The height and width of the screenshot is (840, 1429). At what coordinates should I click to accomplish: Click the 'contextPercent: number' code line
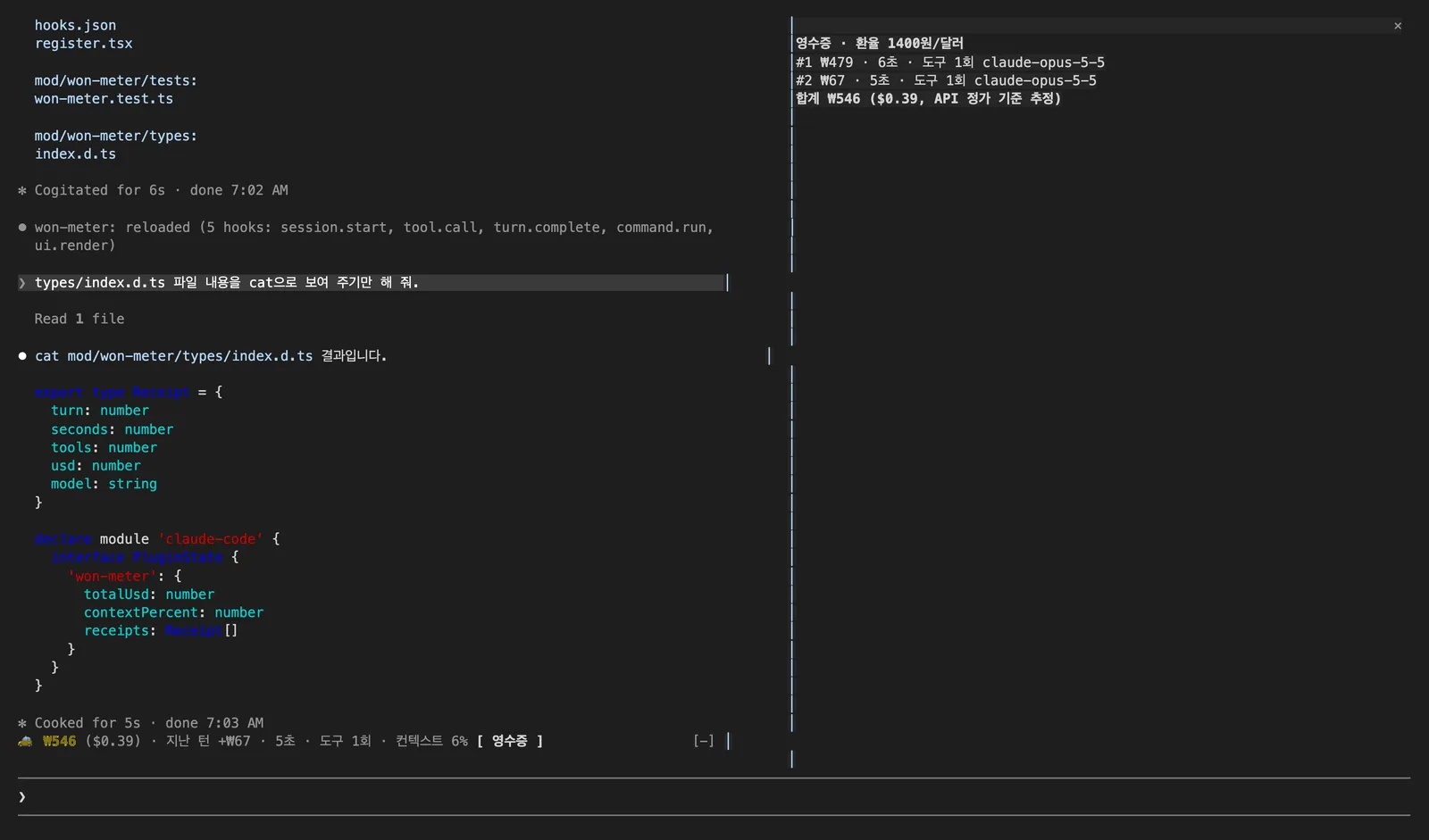pyautogui.click(x=173, y=612)
